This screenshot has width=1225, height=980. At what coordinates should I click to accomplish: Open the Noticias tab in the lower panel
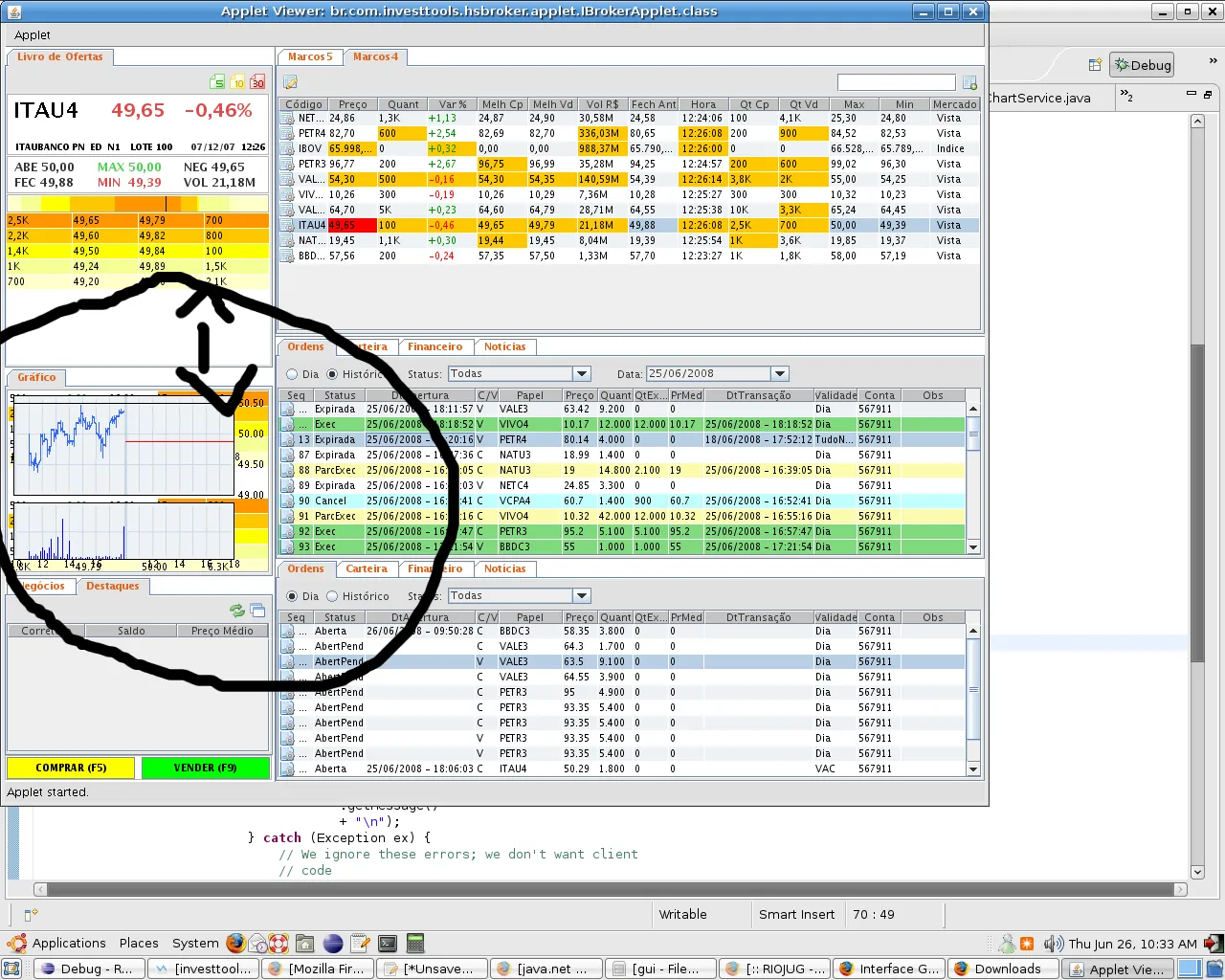(504, 569)
